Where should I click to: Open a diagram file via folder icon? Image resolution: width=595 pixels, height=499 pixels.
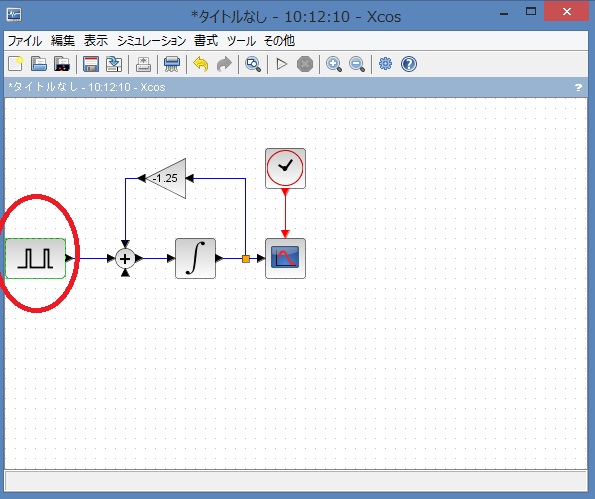[39, 64]
